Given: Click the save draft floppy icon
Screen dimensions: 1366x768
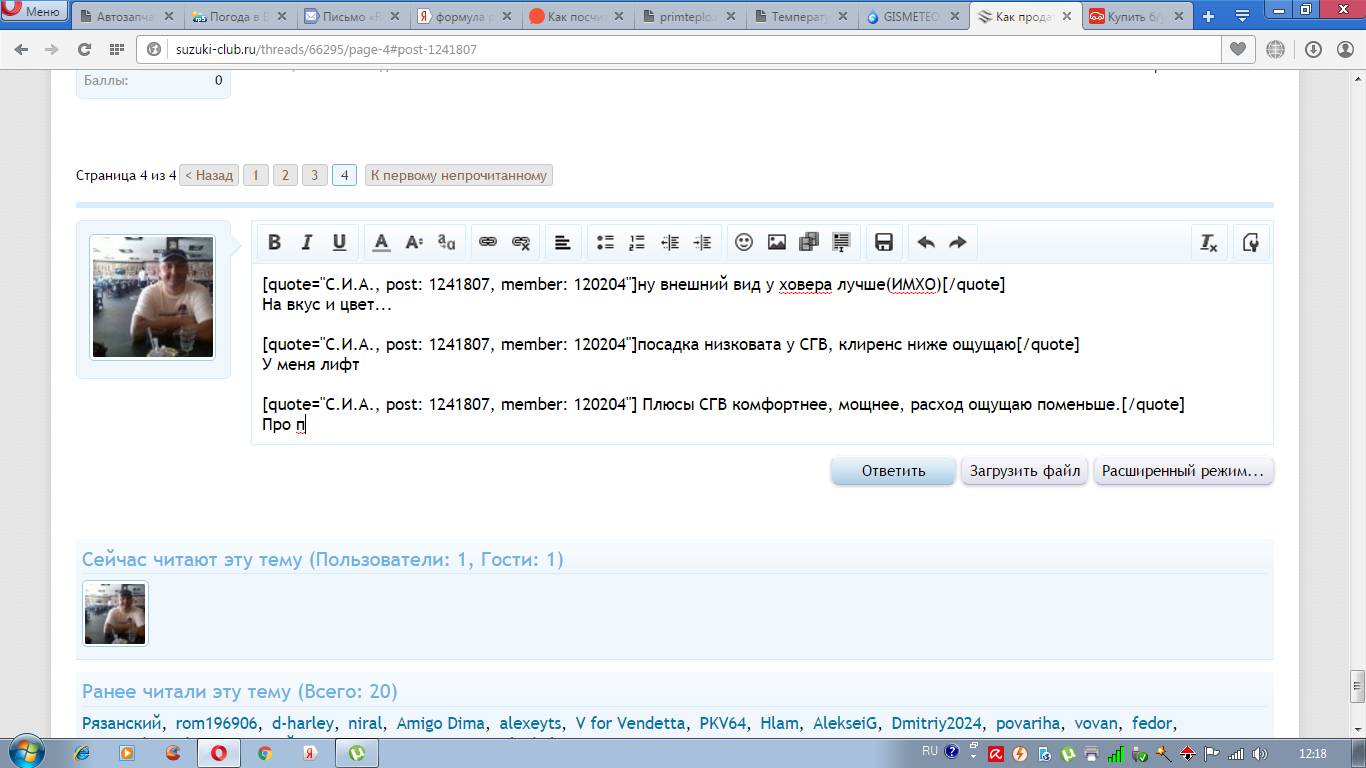Looking at the screenshot, I should tap(884, 242).
